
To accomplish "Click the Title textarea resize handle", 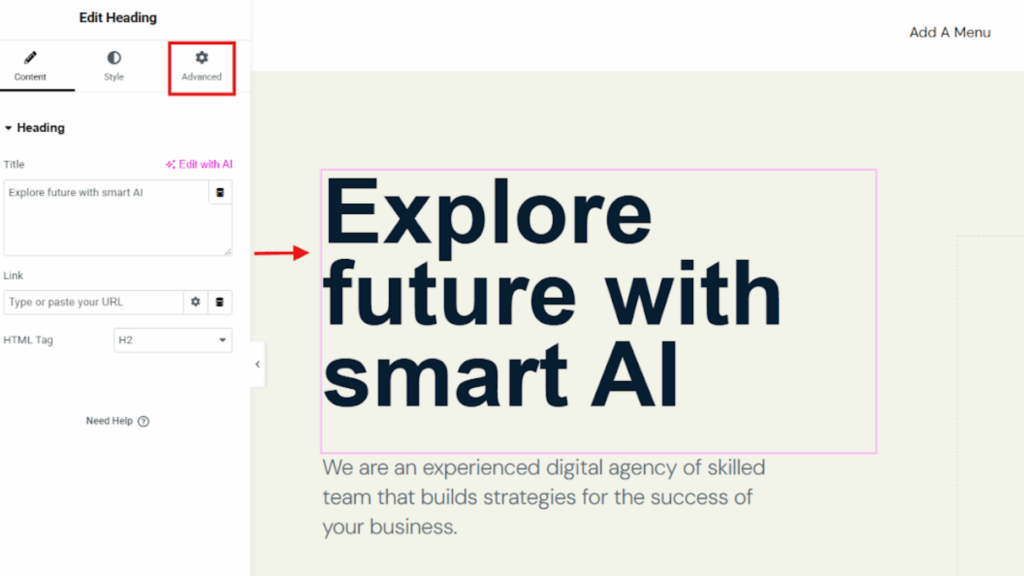I will [x=228, y=251].
